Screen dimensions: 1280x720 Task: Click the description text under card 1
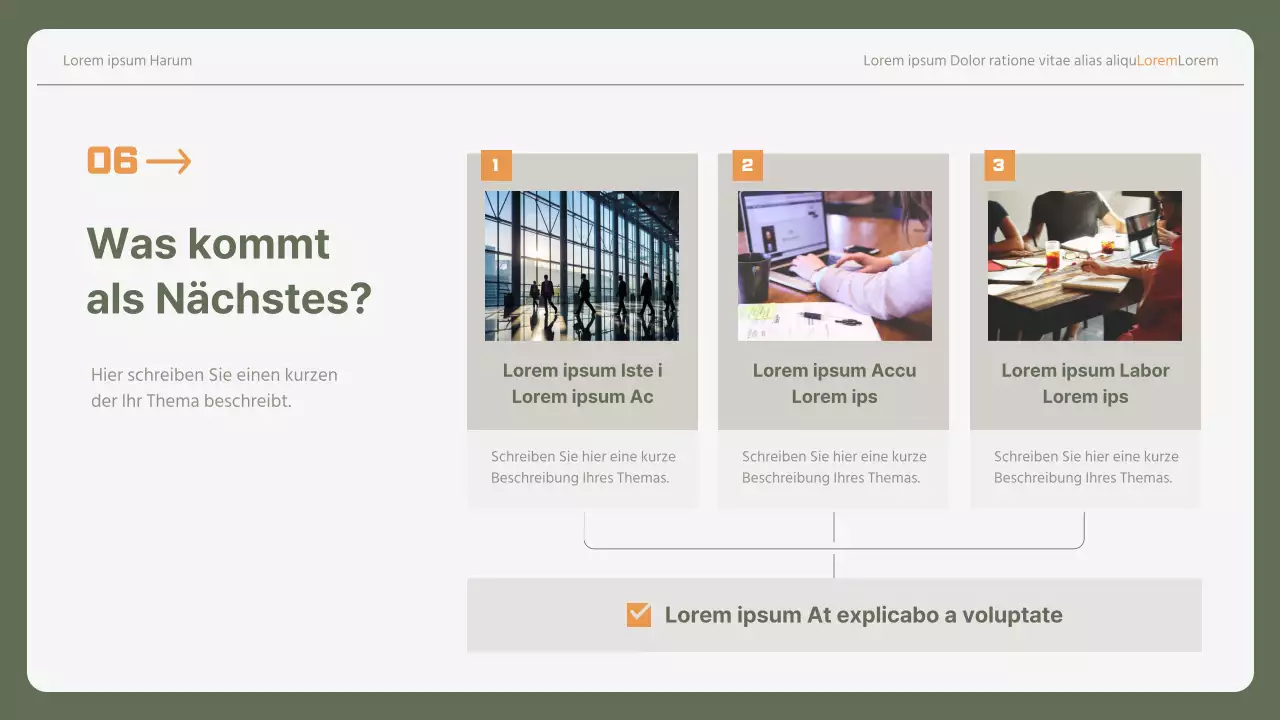click(582, 467)
